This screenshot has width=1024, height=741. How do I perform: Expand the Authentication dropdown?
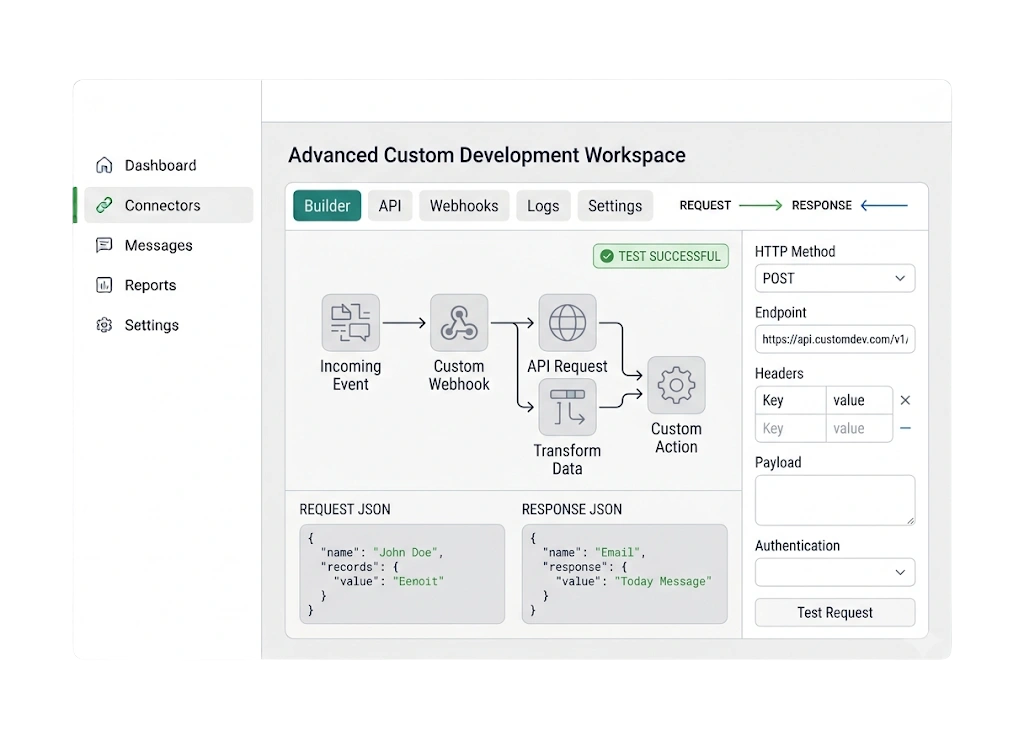(x=835, y=572)
